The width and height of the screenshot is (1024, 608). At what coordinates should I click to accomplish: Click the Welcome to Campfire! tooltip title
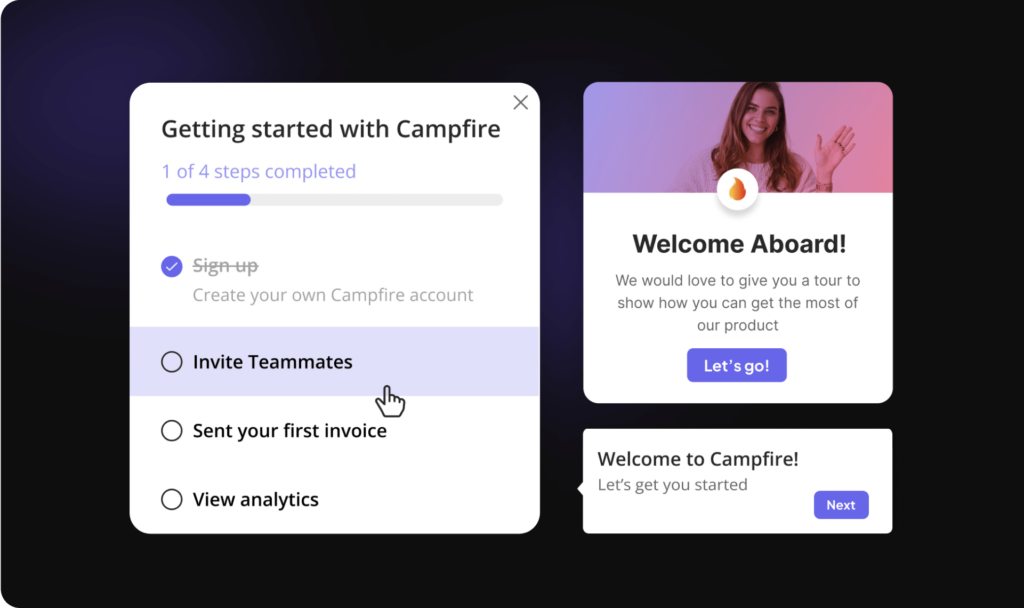pos(697,458)
